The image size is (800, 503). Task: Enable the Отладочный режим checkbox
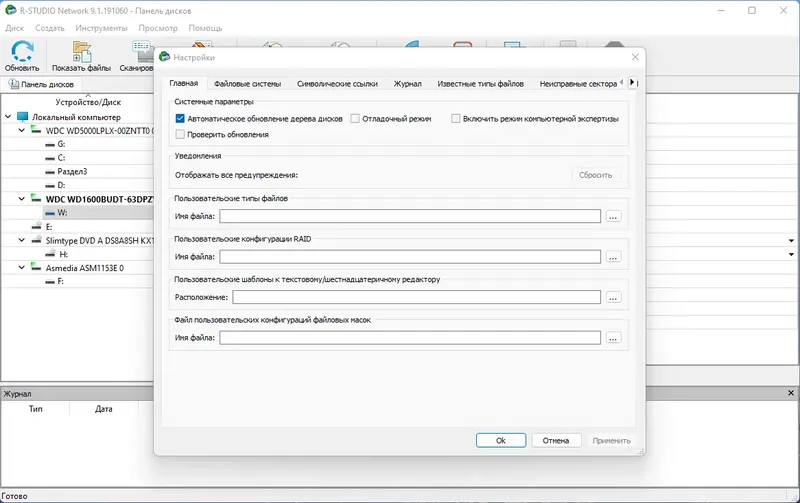click(x=356, y=118)
